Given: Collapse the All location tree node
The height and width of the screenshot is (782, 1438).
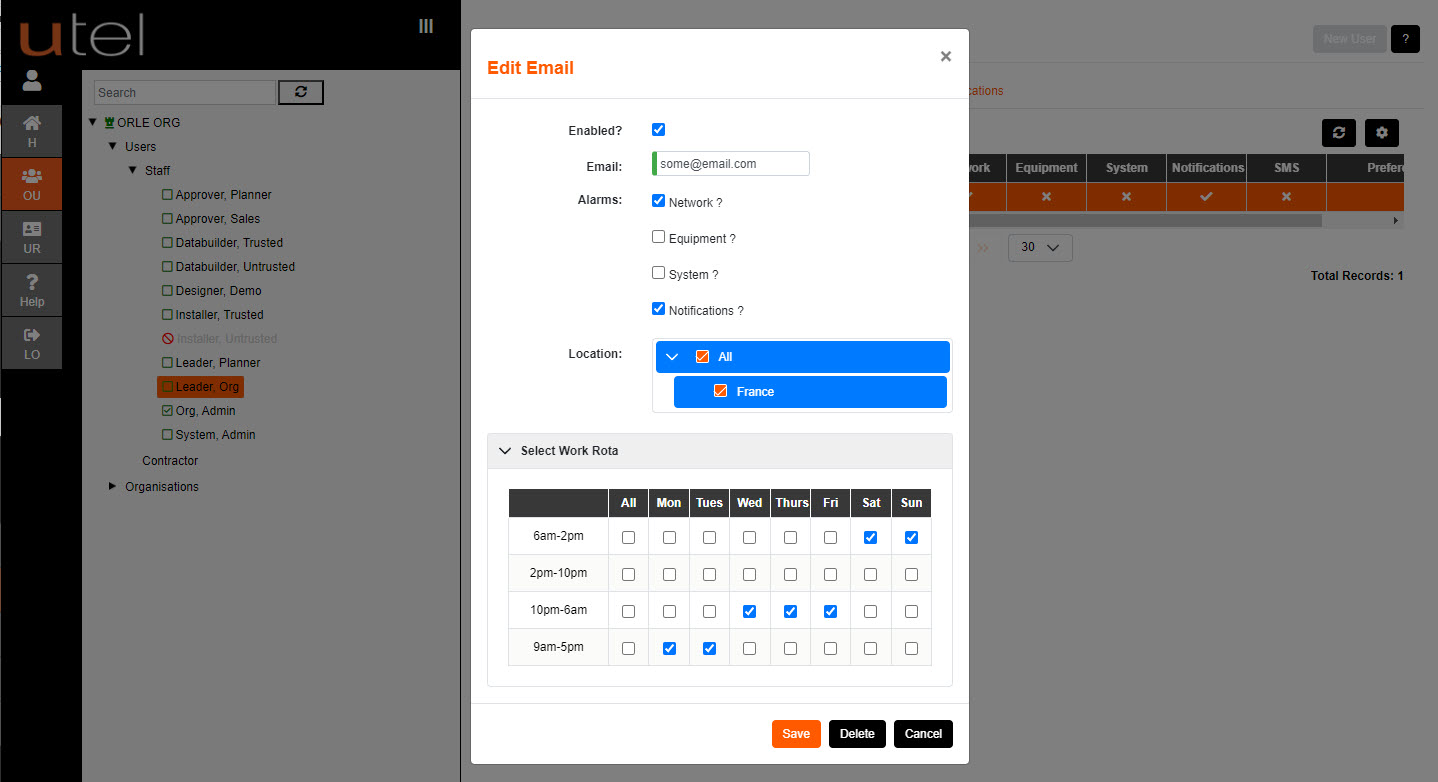Looking at the screenshot, I should click(x=672, y=357).
